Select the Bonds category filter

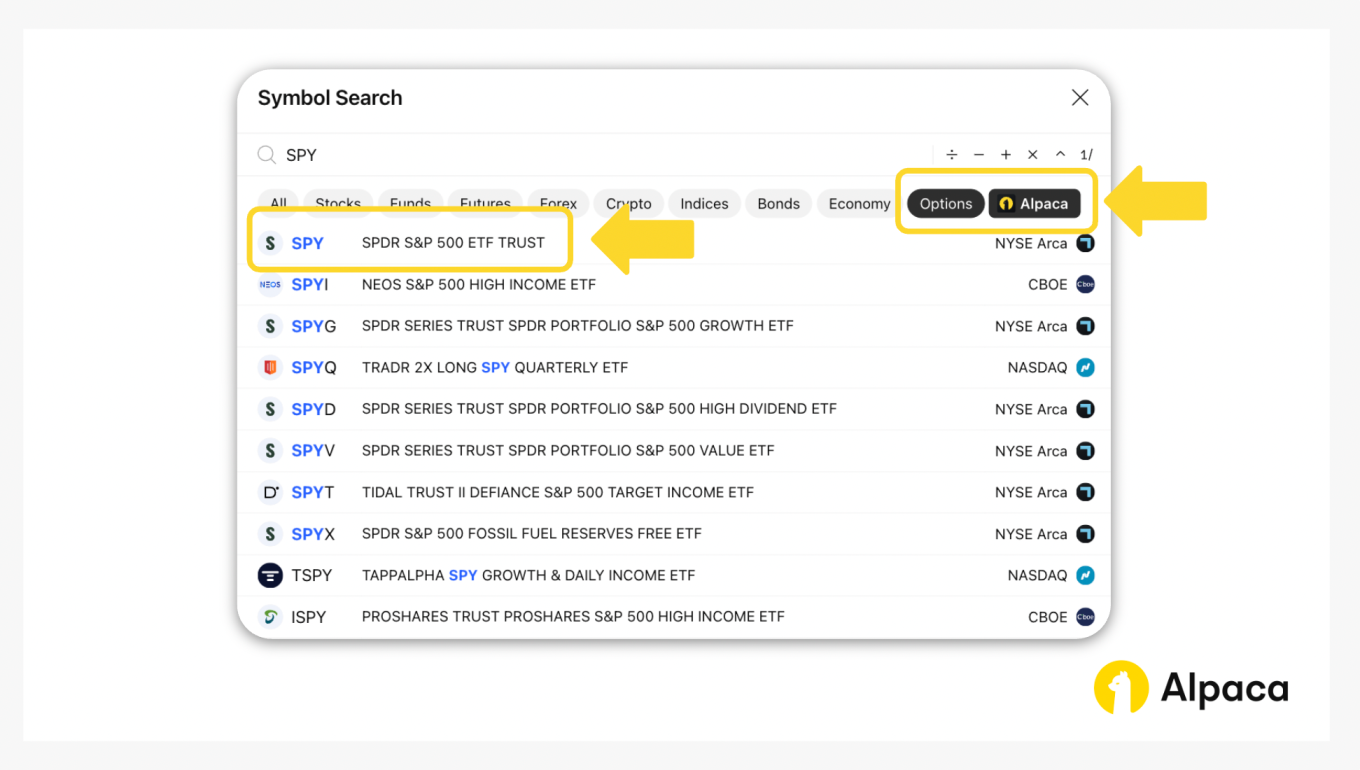(x=778, y=204)
